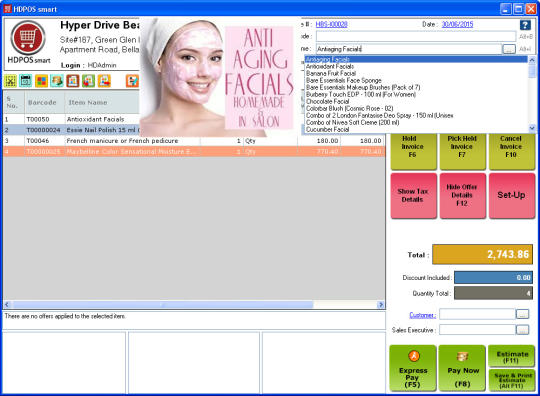Choose Bare Essentials Face Sponge in the list
This screenshot has width=540, height=396.
click(416, 81)
